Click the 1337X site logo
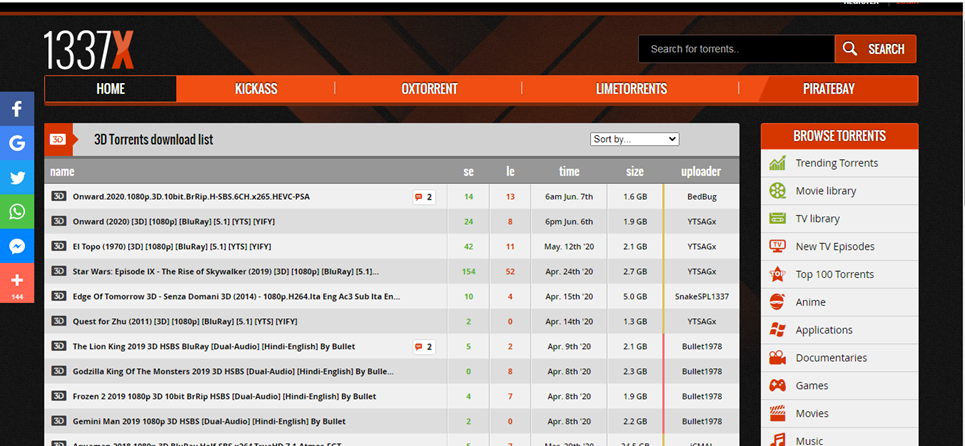 (x=88, y=50)
